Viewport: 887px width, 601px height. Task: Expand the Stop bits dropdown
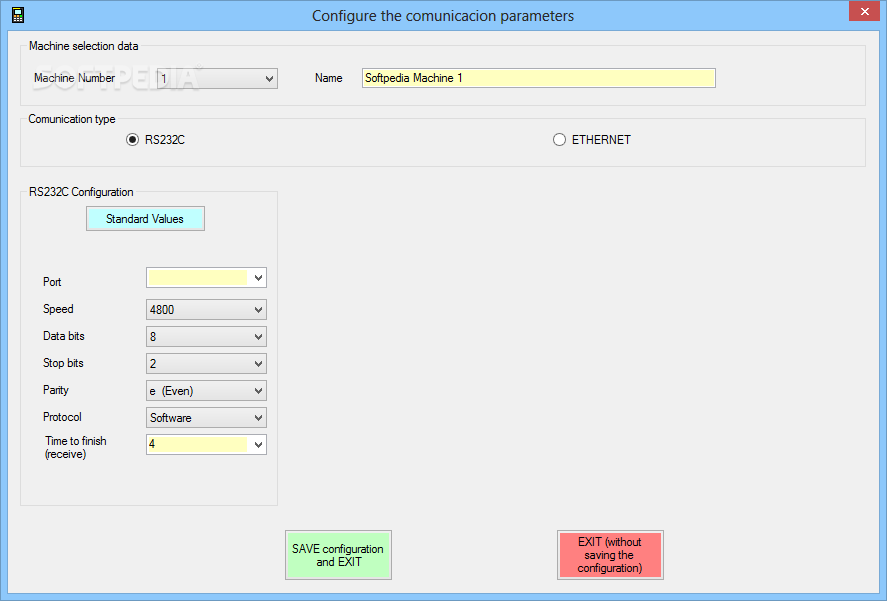pyautogui.click(x=206, y=364)
